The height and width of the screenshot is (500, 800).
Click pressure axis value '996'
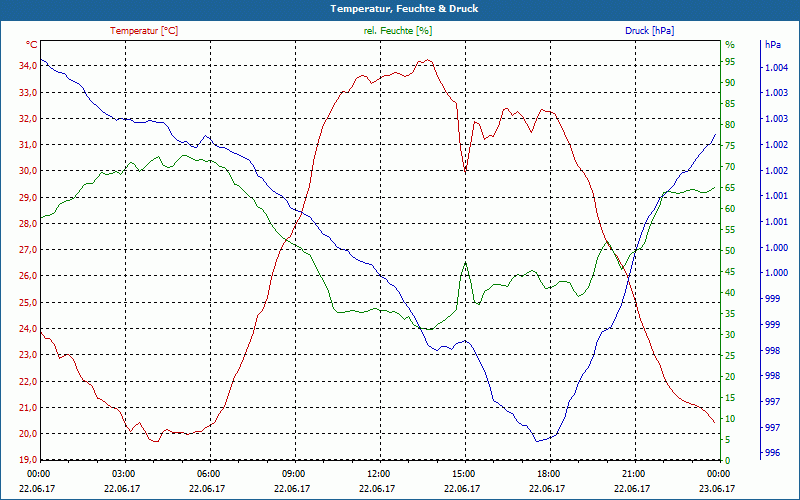pos(773,453)
